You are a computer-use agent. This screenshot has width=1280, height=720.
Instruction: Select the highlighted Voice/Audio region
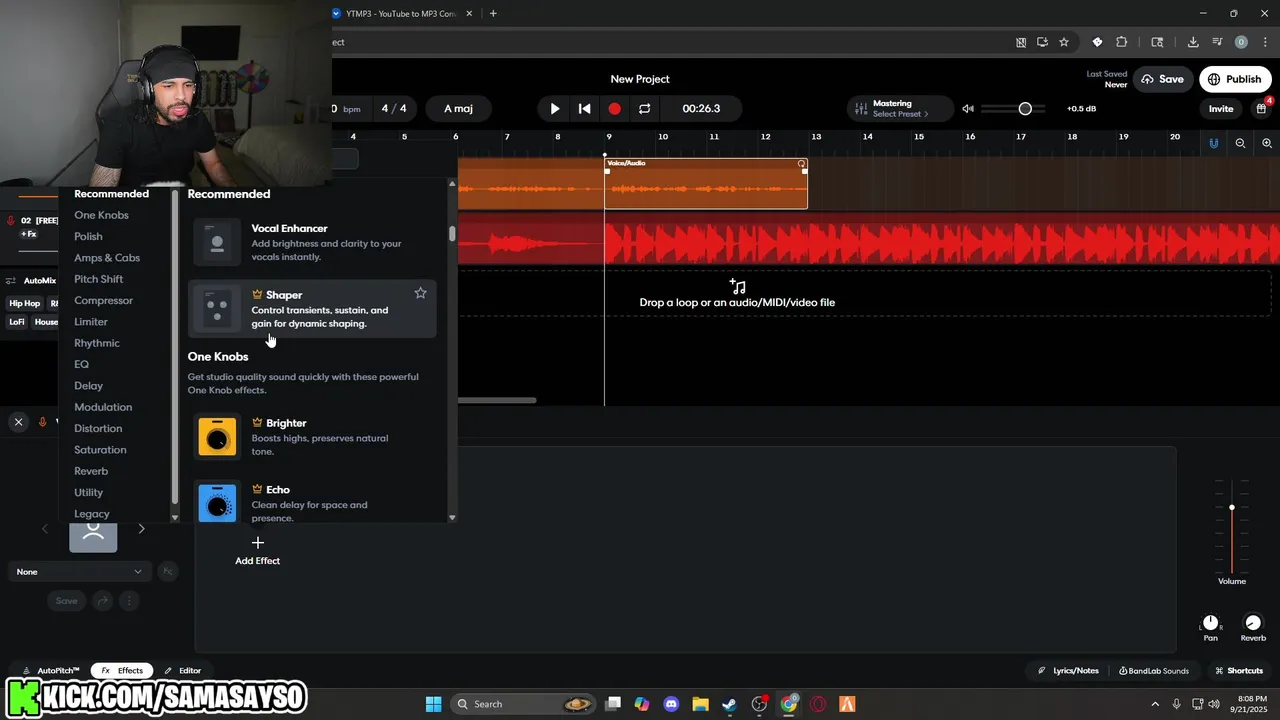click(706, 184)
